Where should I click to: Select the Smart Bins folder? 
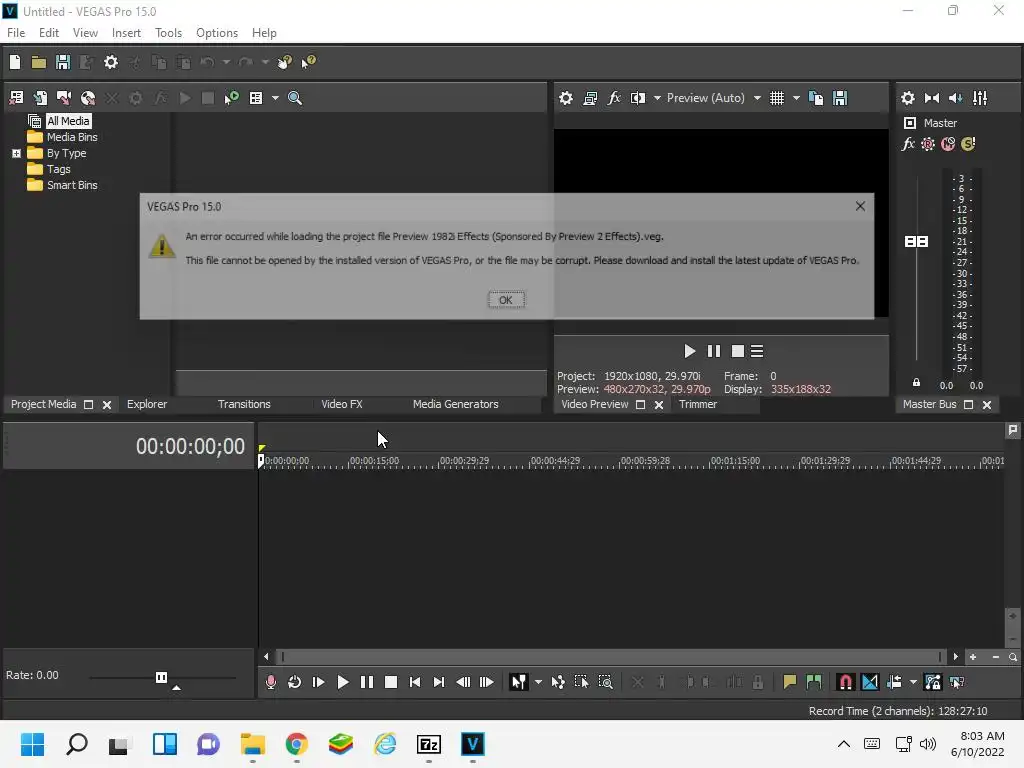pyautogui.click(x=72, y=185)
